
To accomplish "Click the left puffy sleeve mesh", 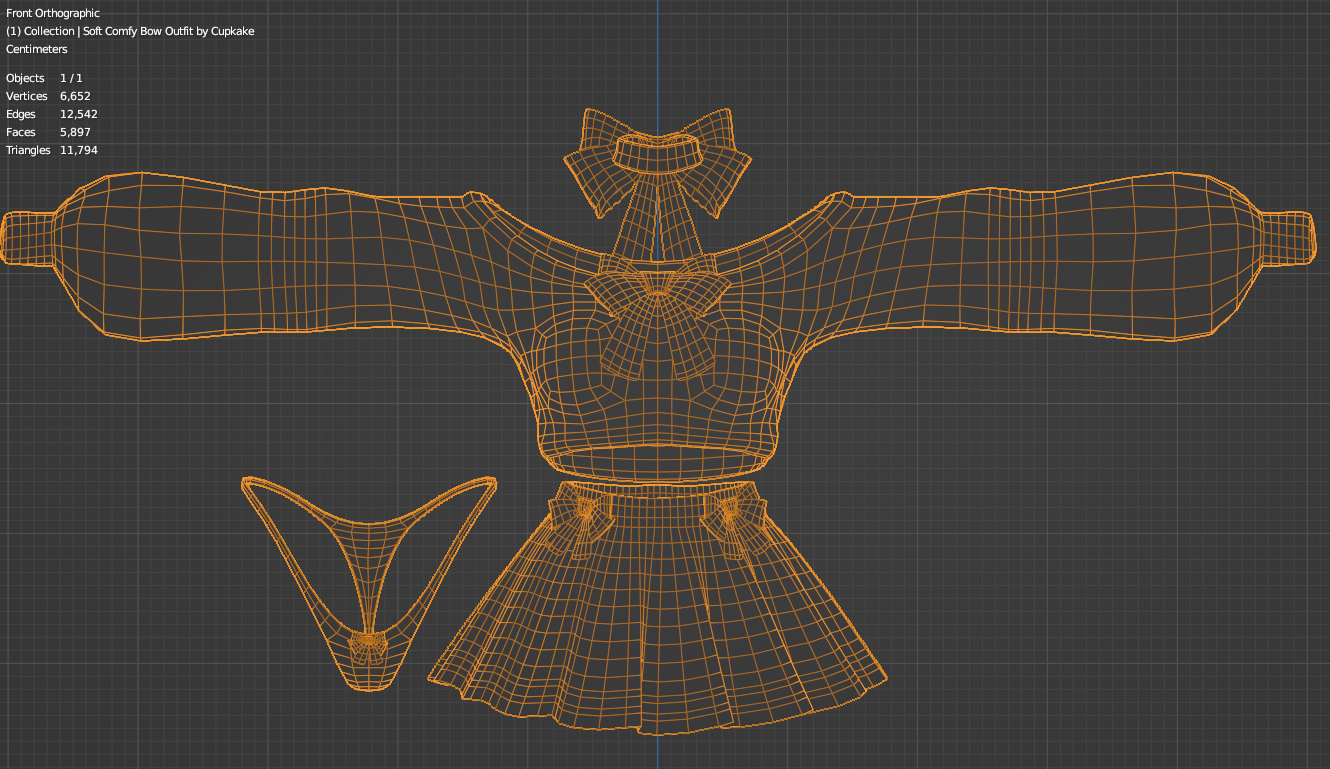I will click(x=250, y=260).
